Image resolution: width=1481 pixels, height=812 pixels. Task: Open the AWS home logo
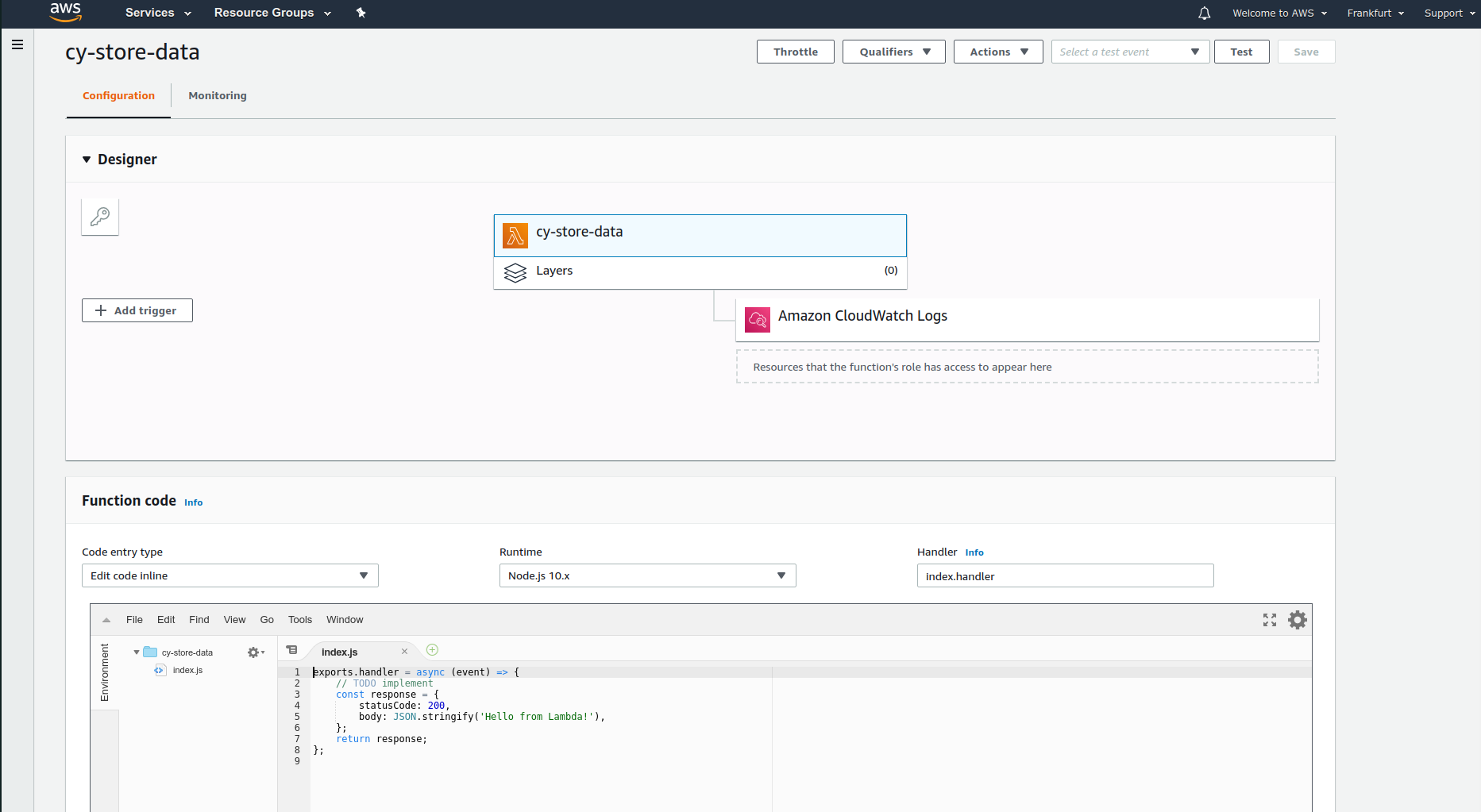65,12
